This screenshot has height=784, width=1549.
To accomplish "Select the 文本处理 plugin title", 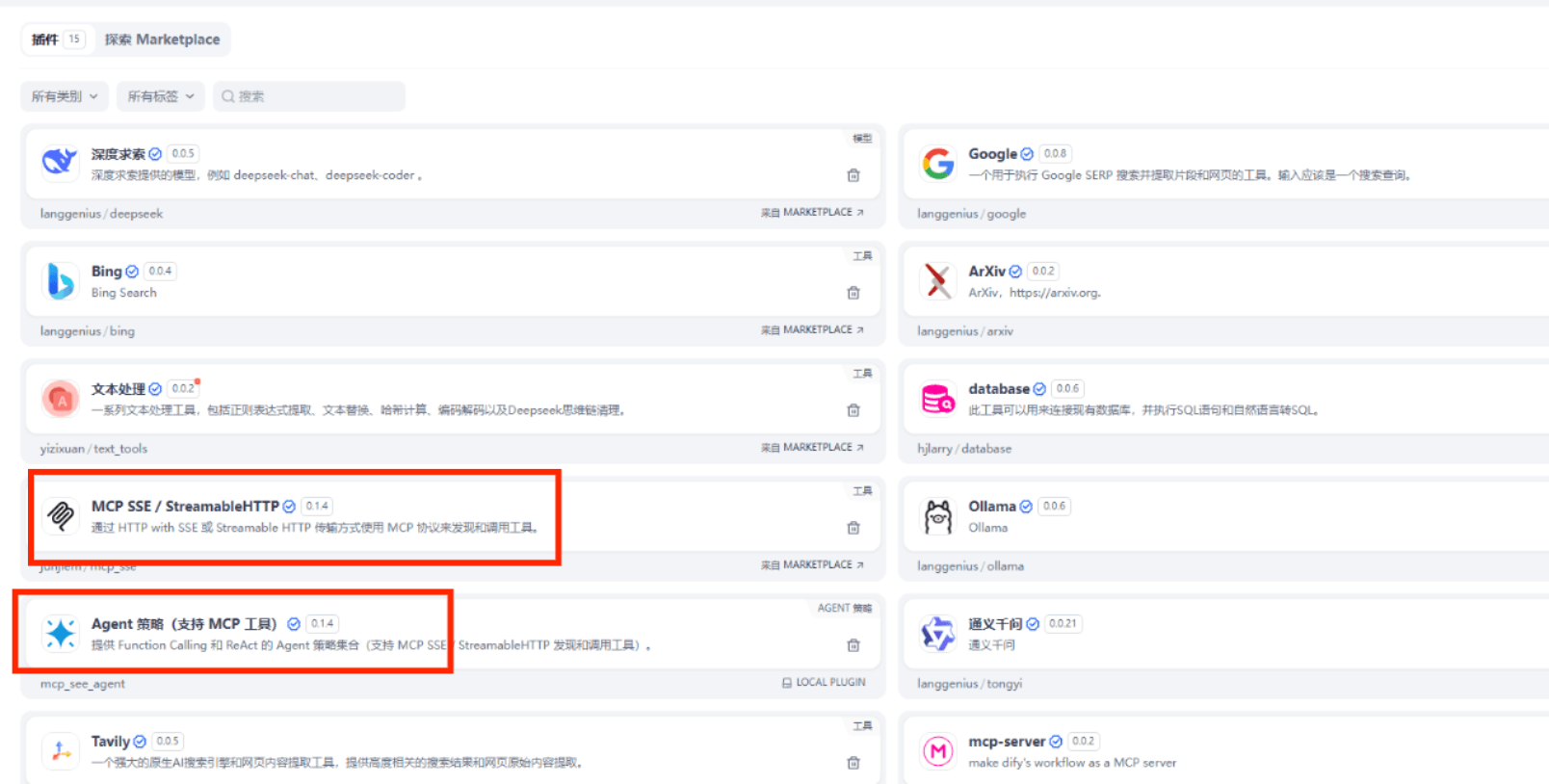I will 118,389.
